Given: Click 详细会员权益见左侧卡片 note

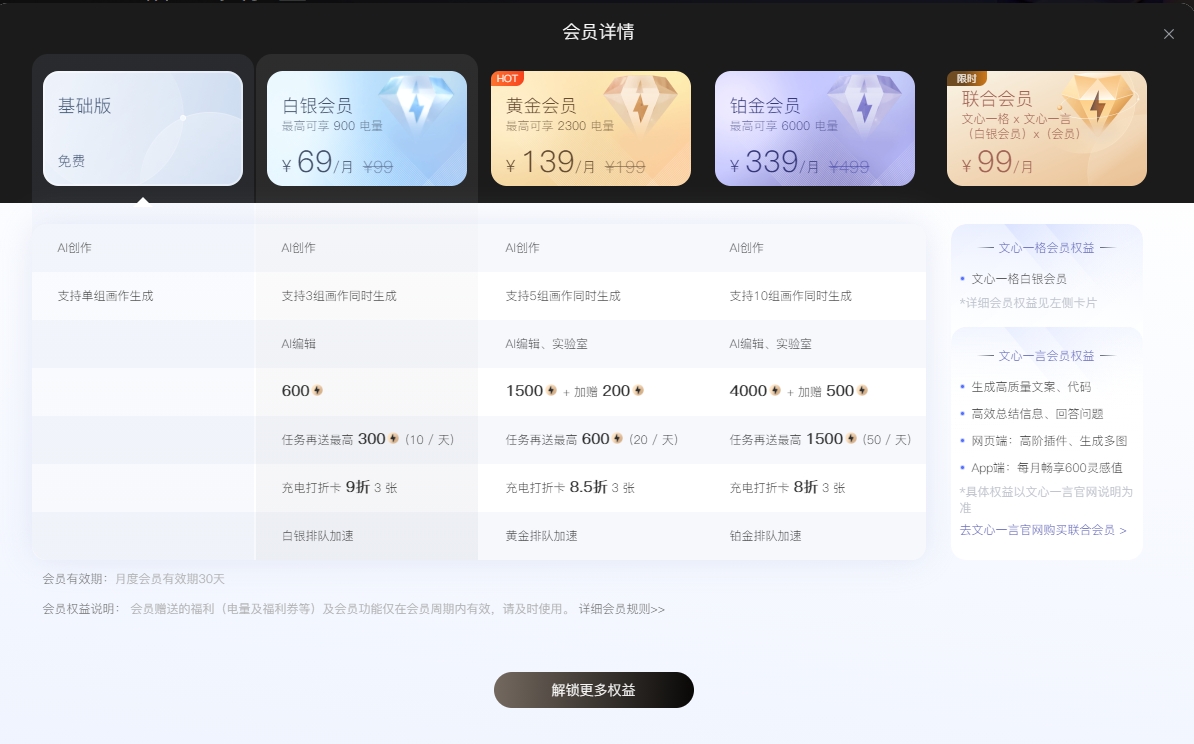Looking at the screenshot, I should tap(1028, 302).
